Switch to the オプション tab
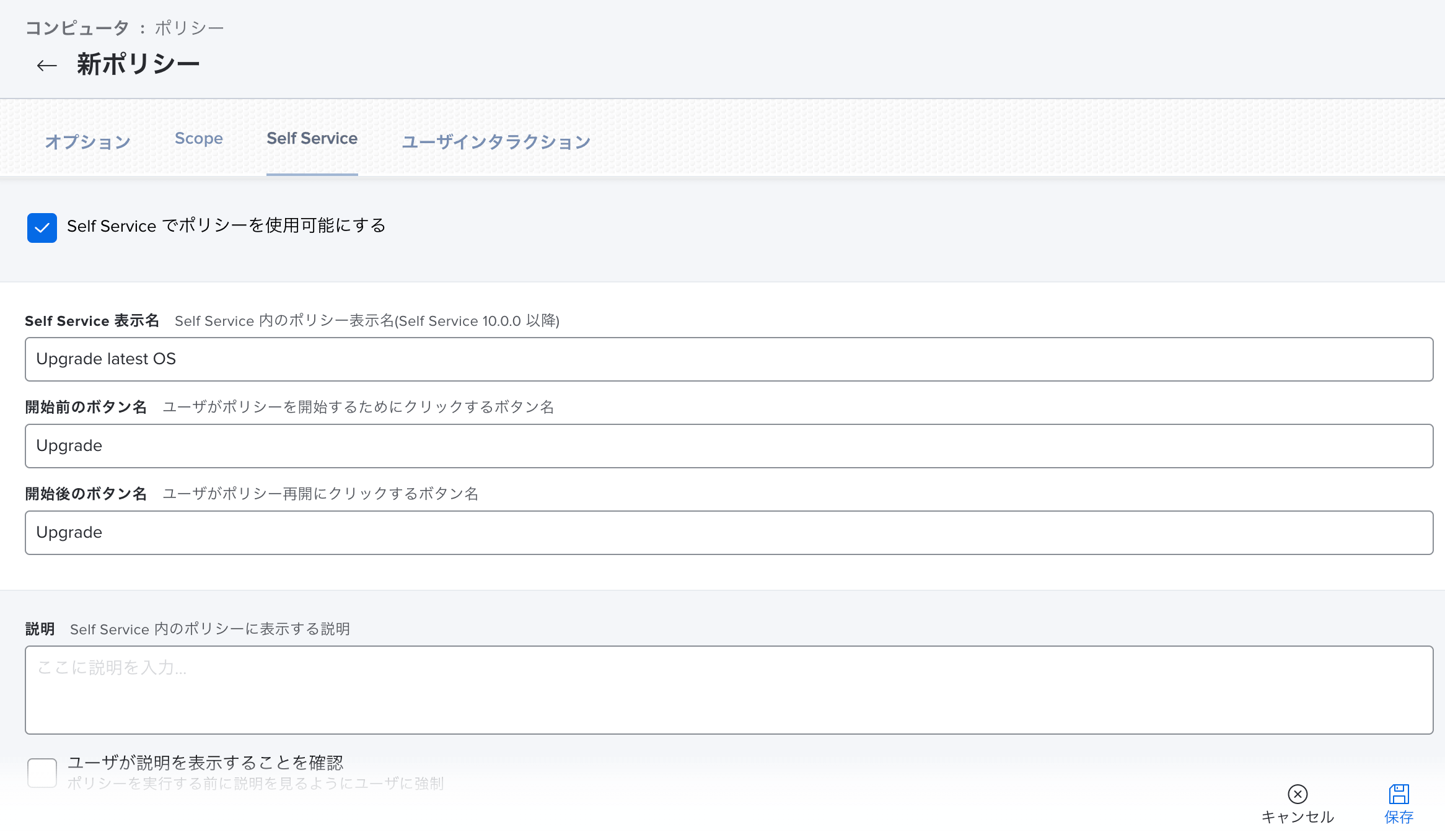The height and width of the screenshot is (840, 1445). (x=88, y=141)
